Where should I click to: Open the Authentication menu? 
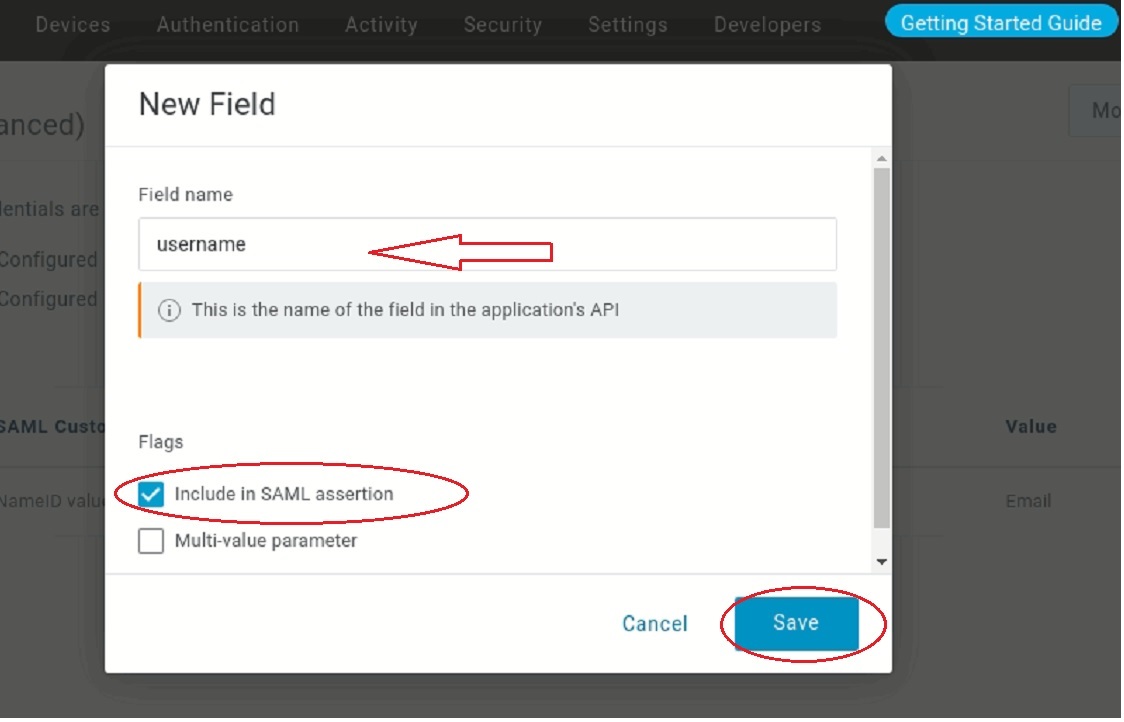pos(228,25)
